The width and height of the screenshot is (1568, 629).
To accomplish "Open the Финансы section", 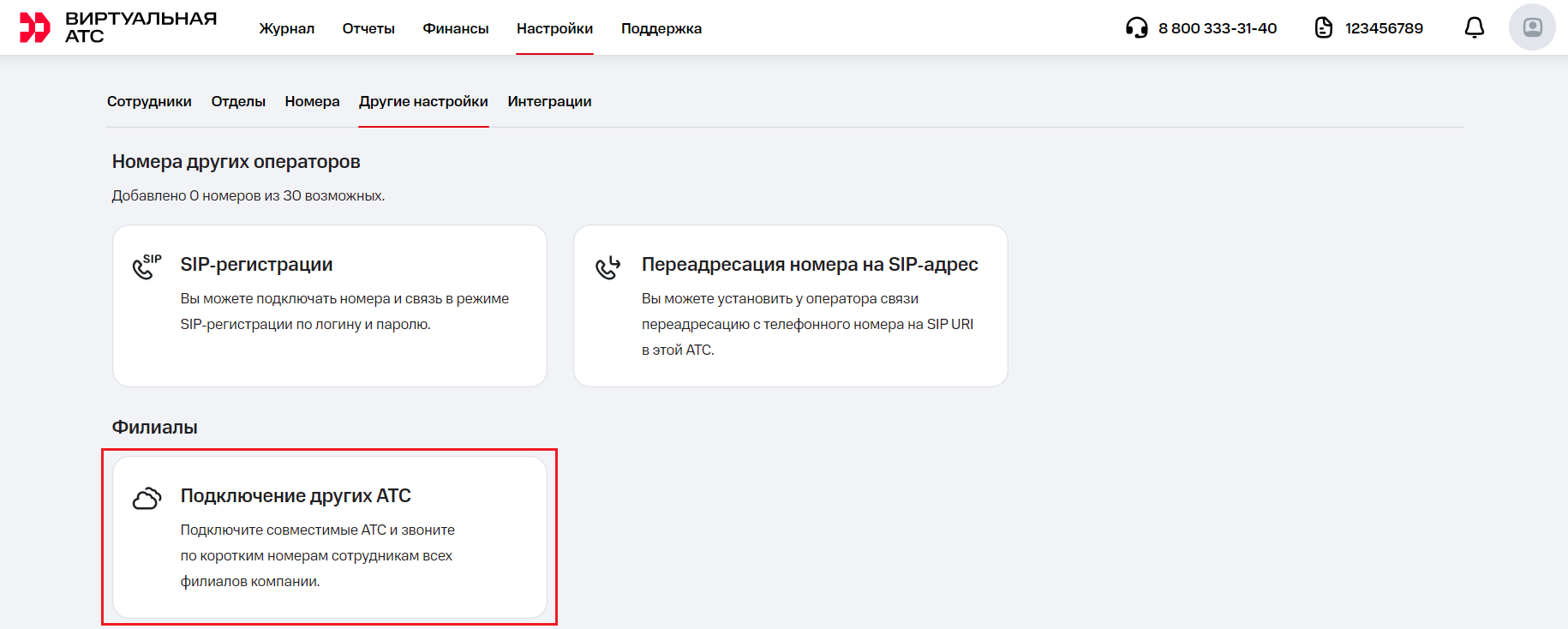I will click(x=455, y=28).
